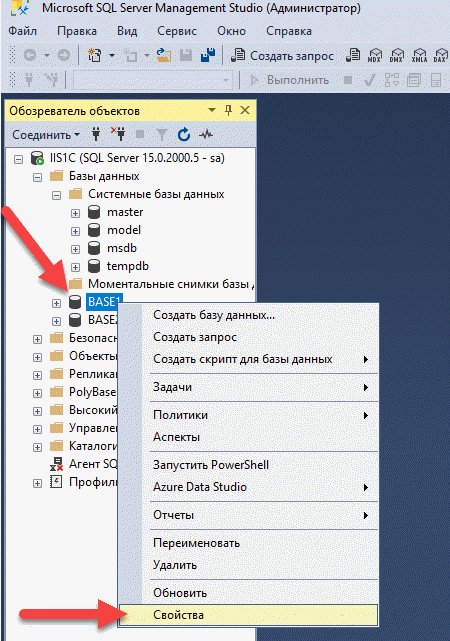Open the Соединить dropdown
The height and width of the screenshot is (641, 450).
46,134
